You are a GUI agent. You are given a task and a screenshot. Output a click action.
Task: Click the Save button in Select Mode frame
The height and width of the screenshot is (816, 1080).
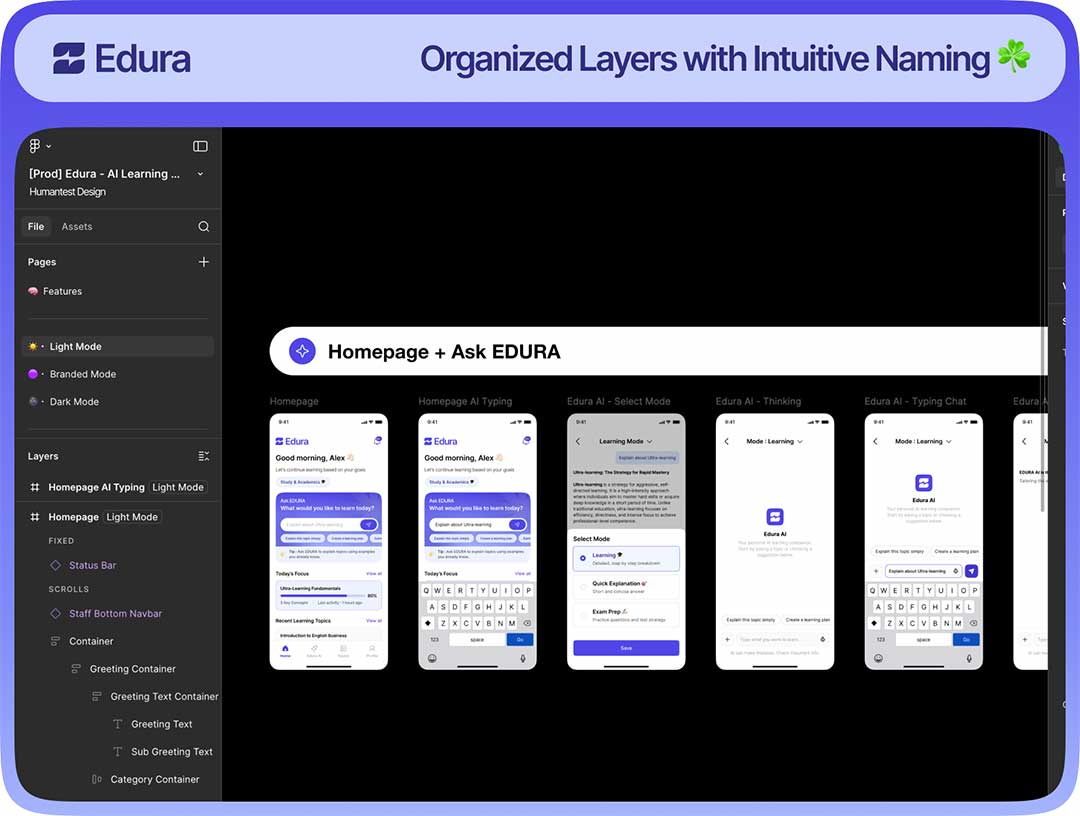click(x=626, y=648)
